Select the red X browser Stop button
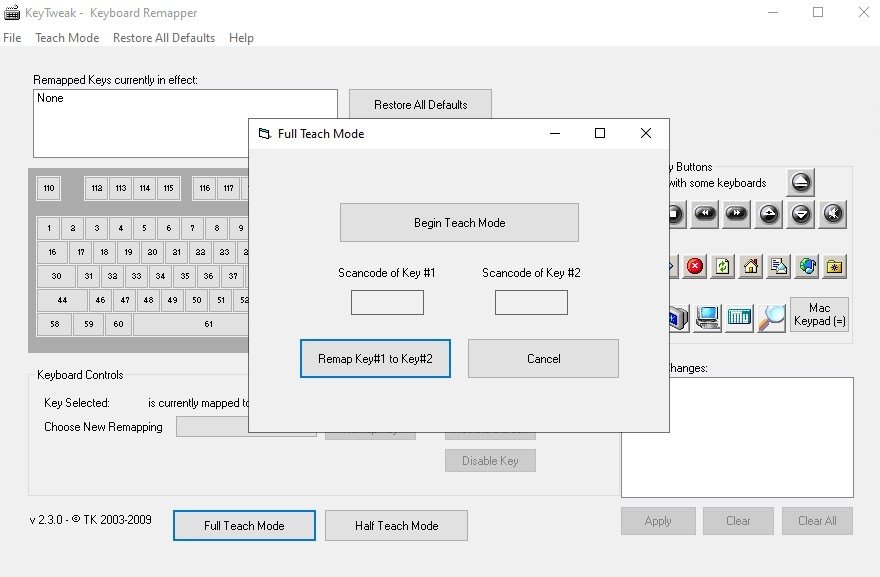Viewport: 880px width, 577px height. (695, 266)
